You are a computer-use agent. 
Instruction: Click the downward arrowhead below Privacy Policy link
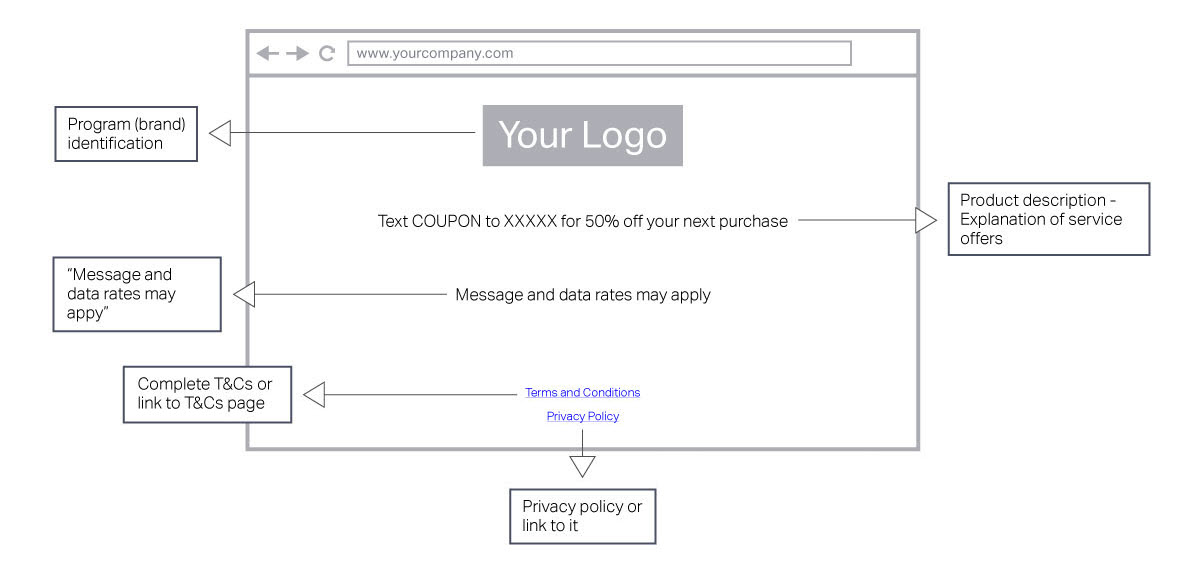[x=582, y=466]
